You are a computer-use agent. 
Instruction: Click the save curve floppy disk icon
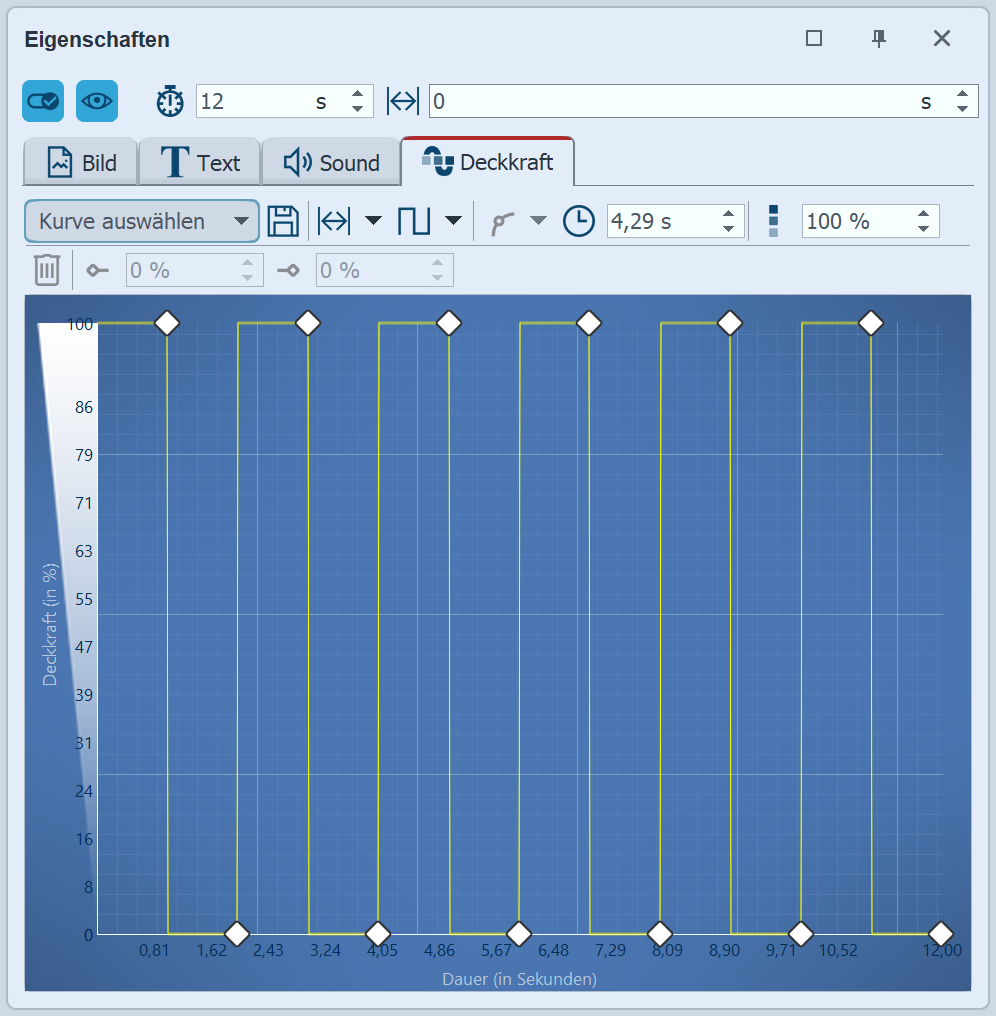click(x=284, y=221)
